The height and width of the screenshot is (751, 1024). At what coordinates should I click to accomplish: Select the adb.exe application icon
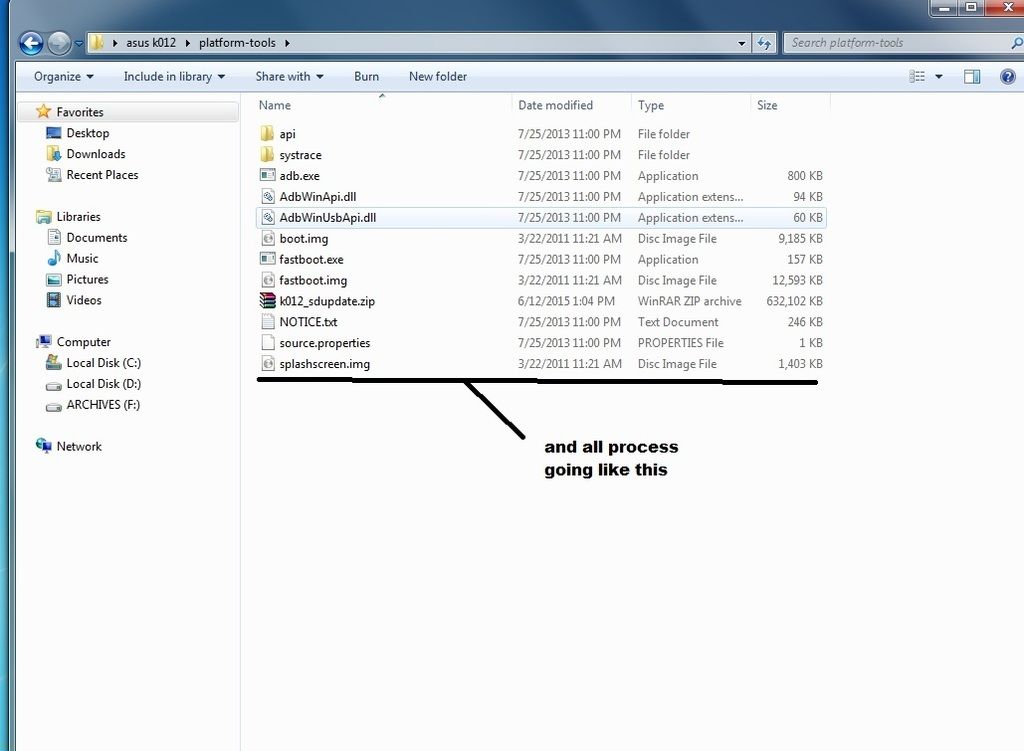[x=267, y=176]
